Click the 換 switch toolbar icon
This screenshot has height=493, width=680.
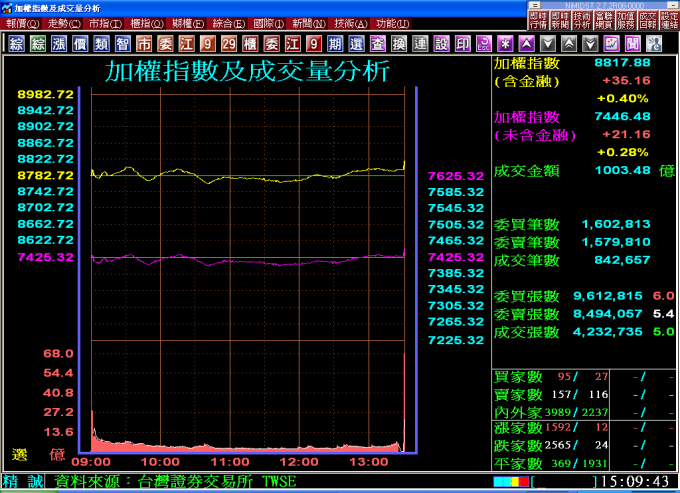399,44
